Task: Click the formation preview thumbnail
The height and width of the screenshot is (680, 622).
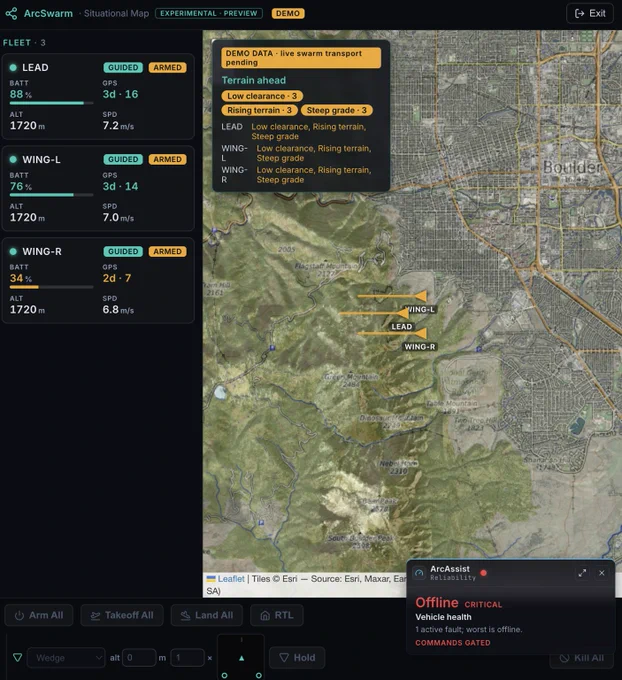Action: tap(241, 657)
